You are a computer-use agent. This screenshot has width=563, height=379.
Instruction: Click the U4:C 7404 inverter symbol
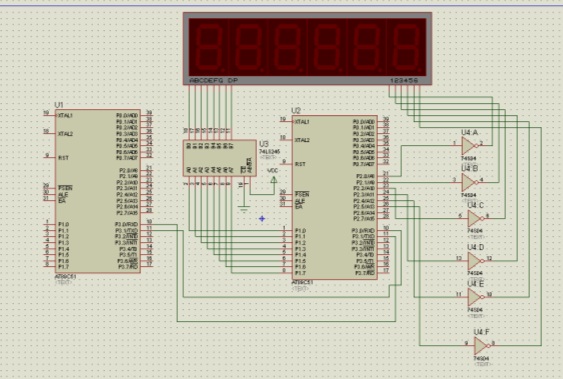[x=475, y=218]
